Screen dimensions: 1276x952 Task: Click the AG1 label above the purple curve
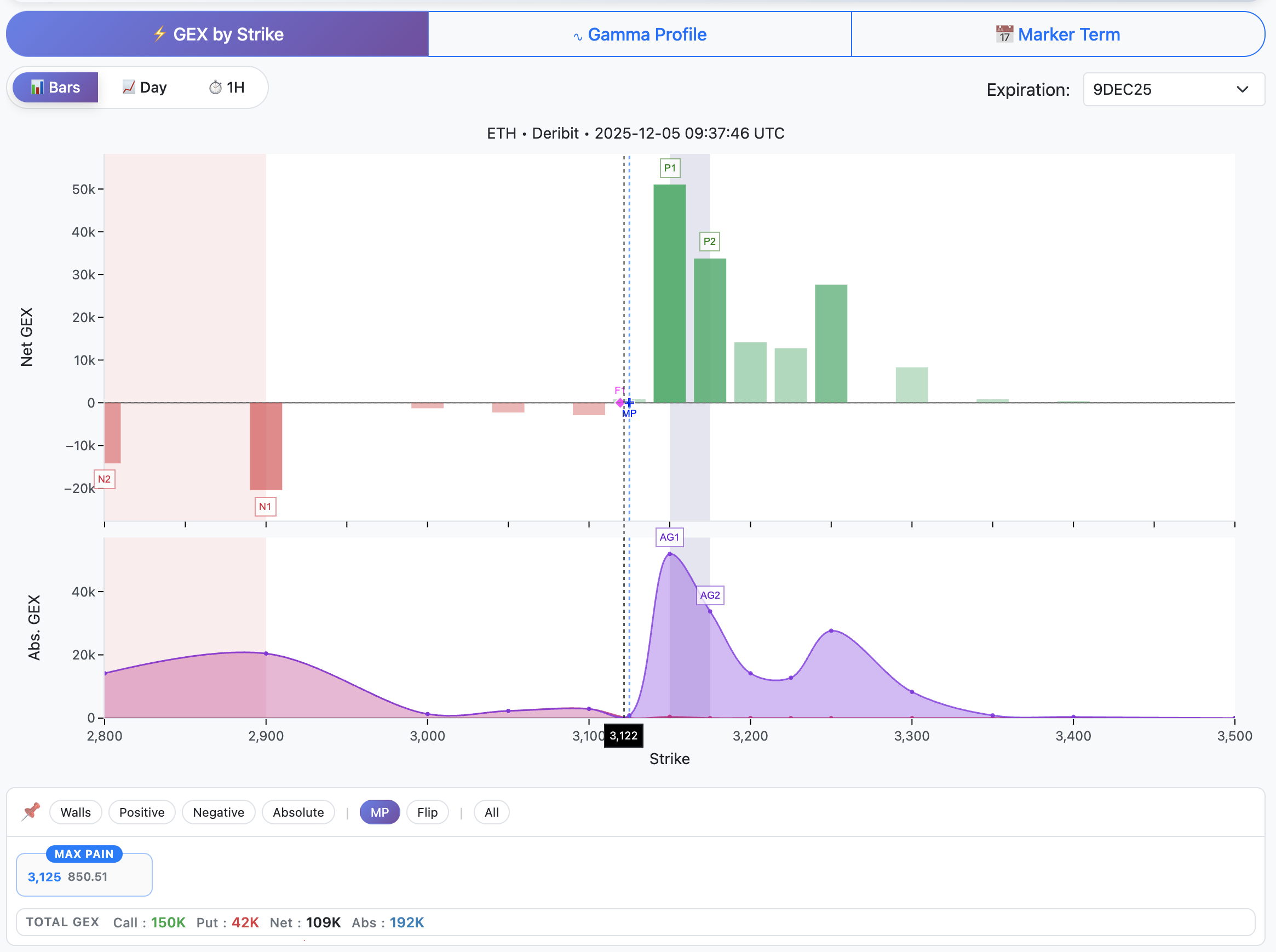pyautogui.click(x=669, y=537)
